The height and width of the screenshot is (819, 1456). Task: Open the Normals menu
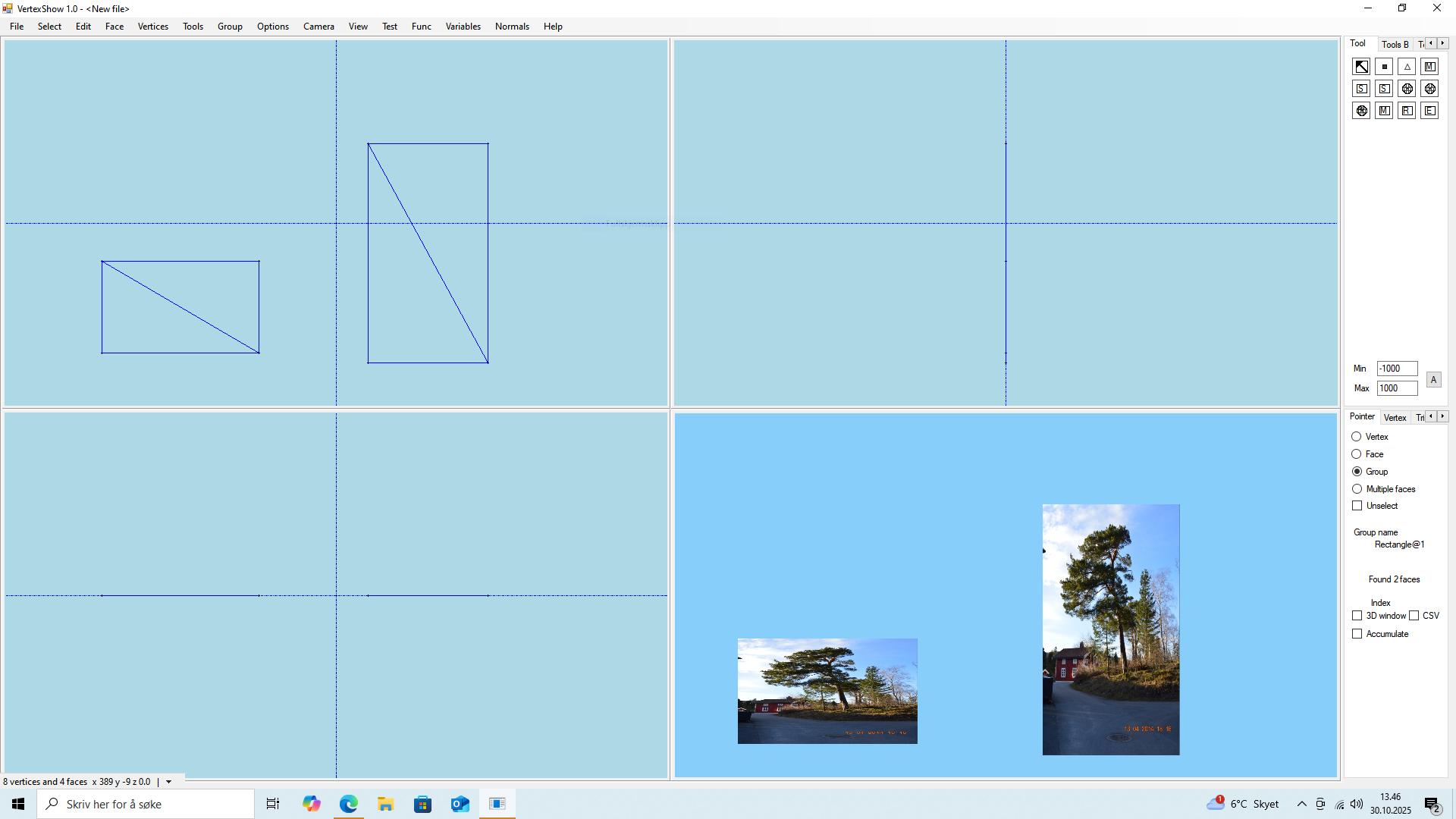point(512,27)
